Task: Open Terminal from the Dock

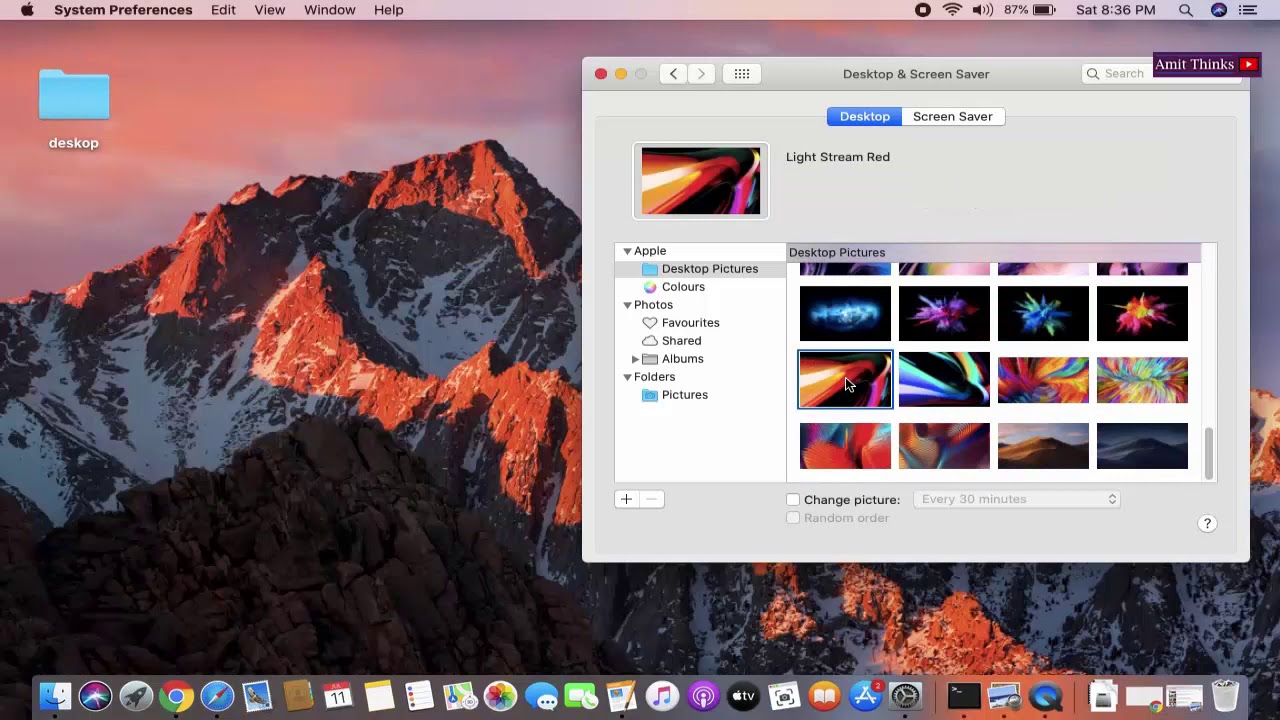Action: click(964, 696)
